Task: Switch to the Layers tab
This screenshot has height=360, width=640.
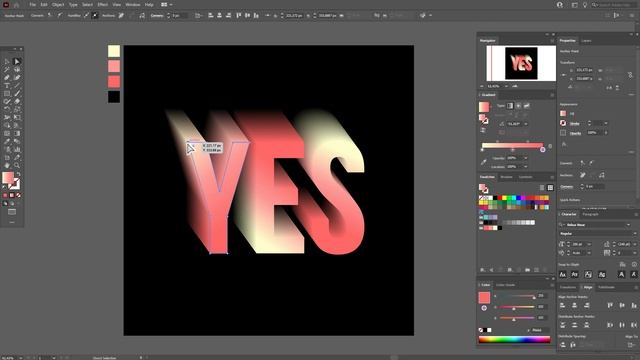Action: coord(586,41)
